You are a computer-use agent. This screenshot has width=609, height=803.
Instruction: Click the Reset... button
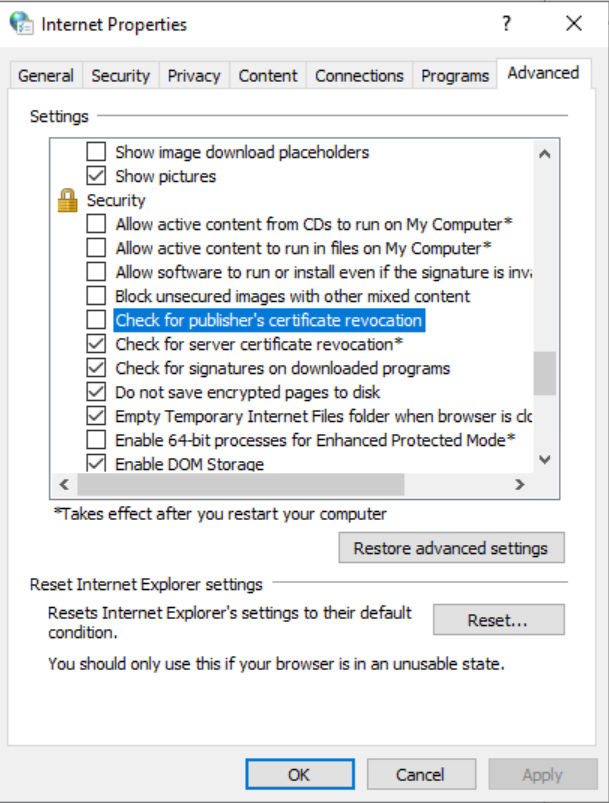click(x=498, y=620)
